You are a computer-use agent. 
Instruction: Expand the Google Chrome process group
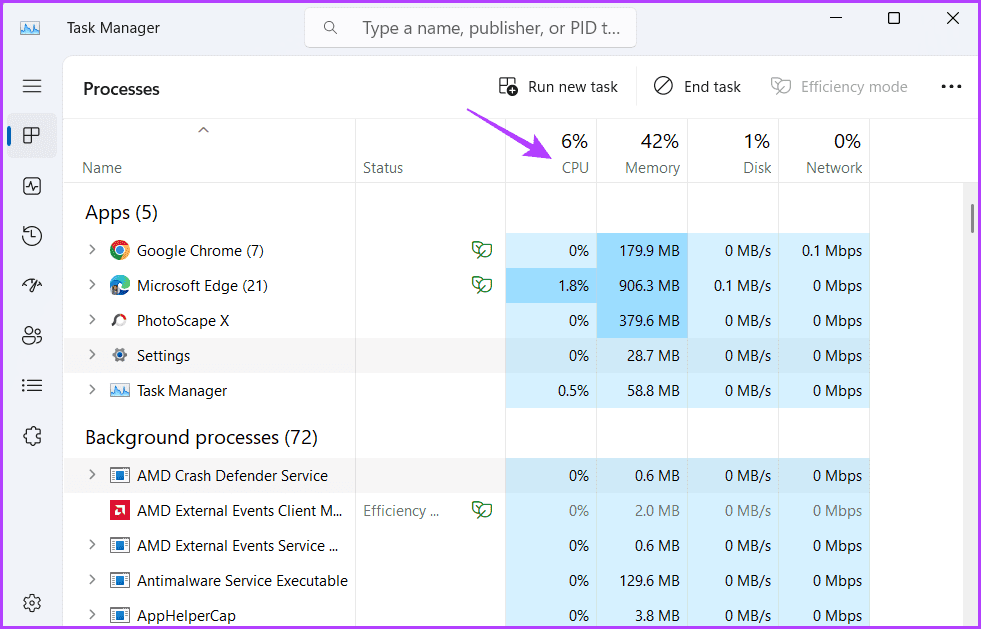tap(92, 250)
